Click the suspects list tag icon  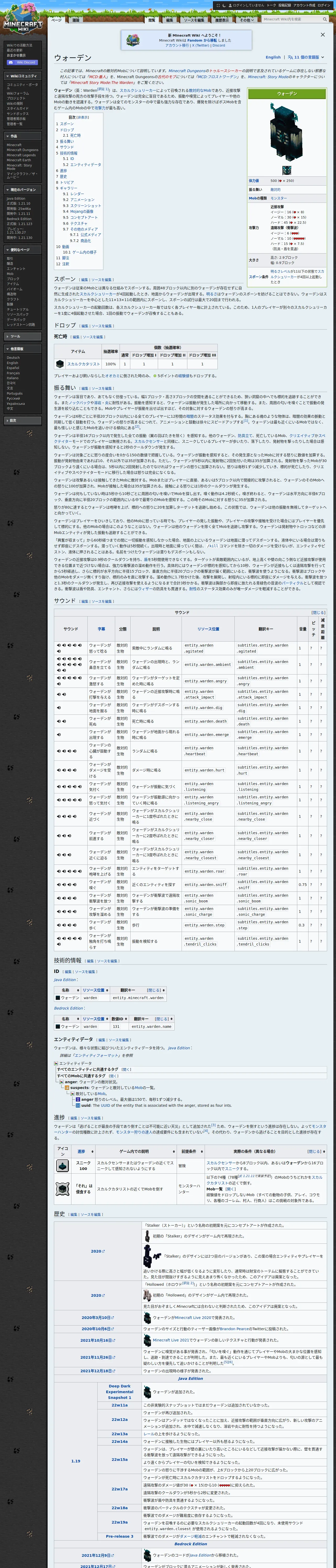pyautogui.click(x=67, y=1088)
